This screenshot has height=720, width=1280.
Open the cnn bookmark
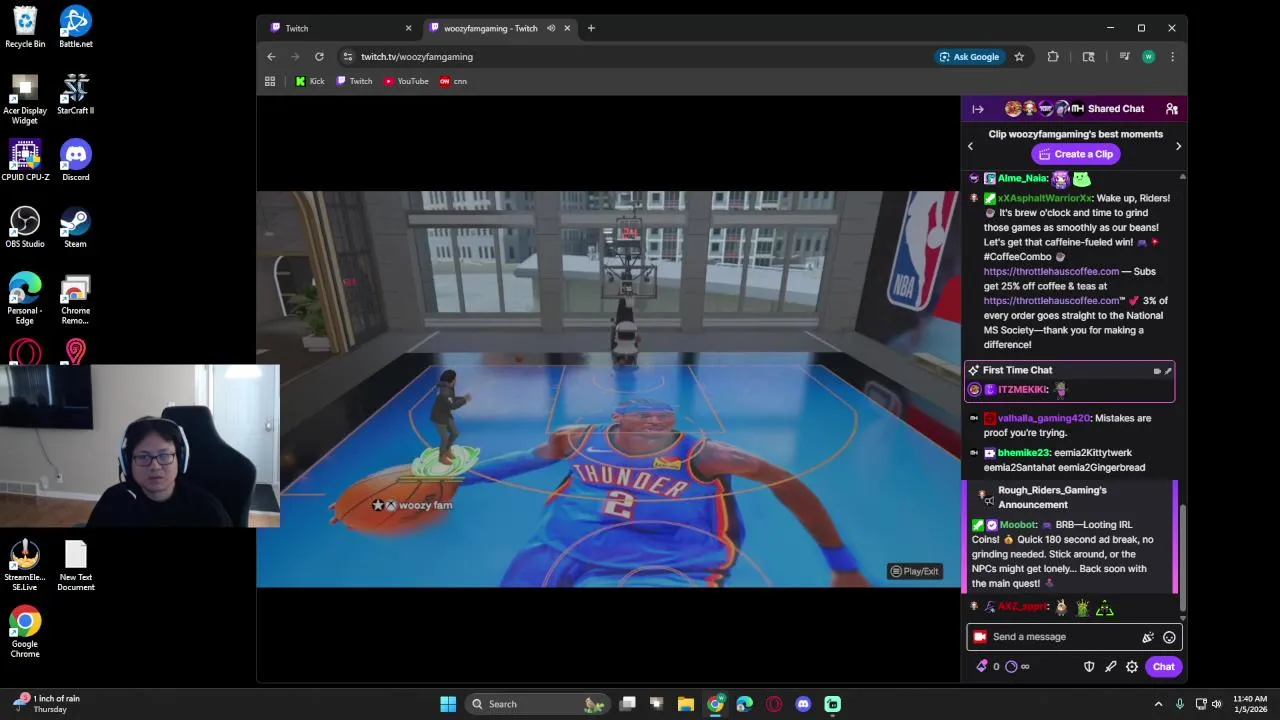453,81
